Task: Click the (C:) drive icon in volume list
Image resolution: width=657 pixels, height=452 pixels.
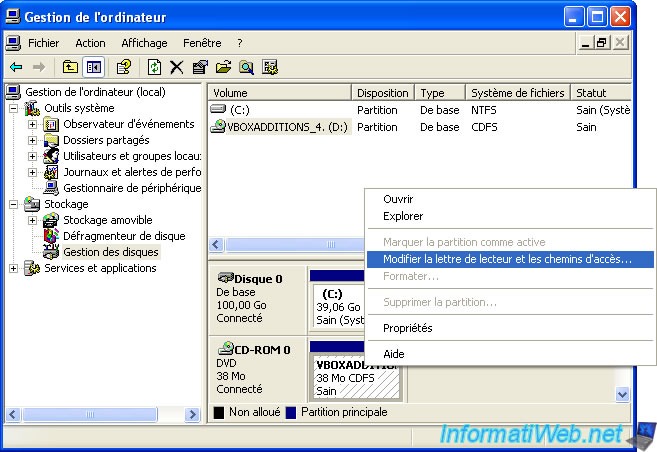Action: (218, 109)
